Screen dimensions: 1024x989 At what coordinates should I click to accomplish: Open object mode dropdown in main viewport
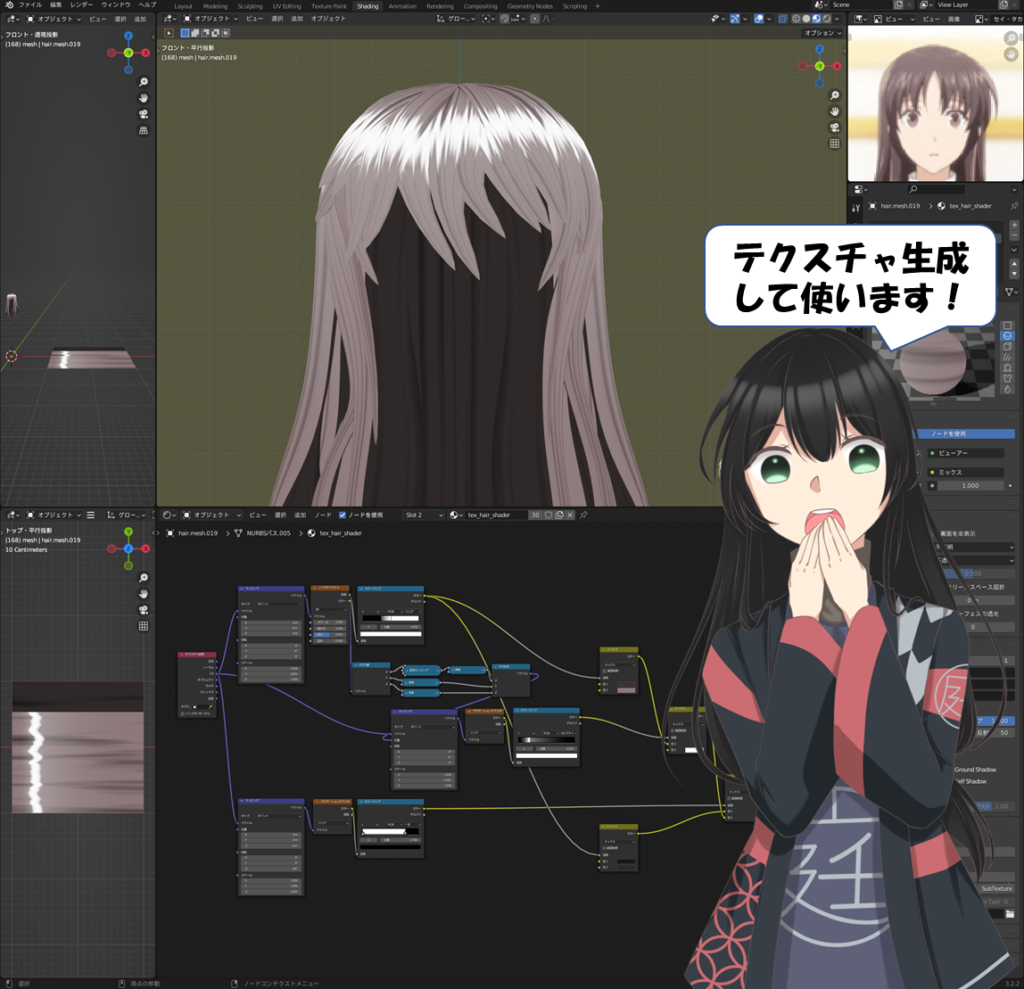click(210, 19)
